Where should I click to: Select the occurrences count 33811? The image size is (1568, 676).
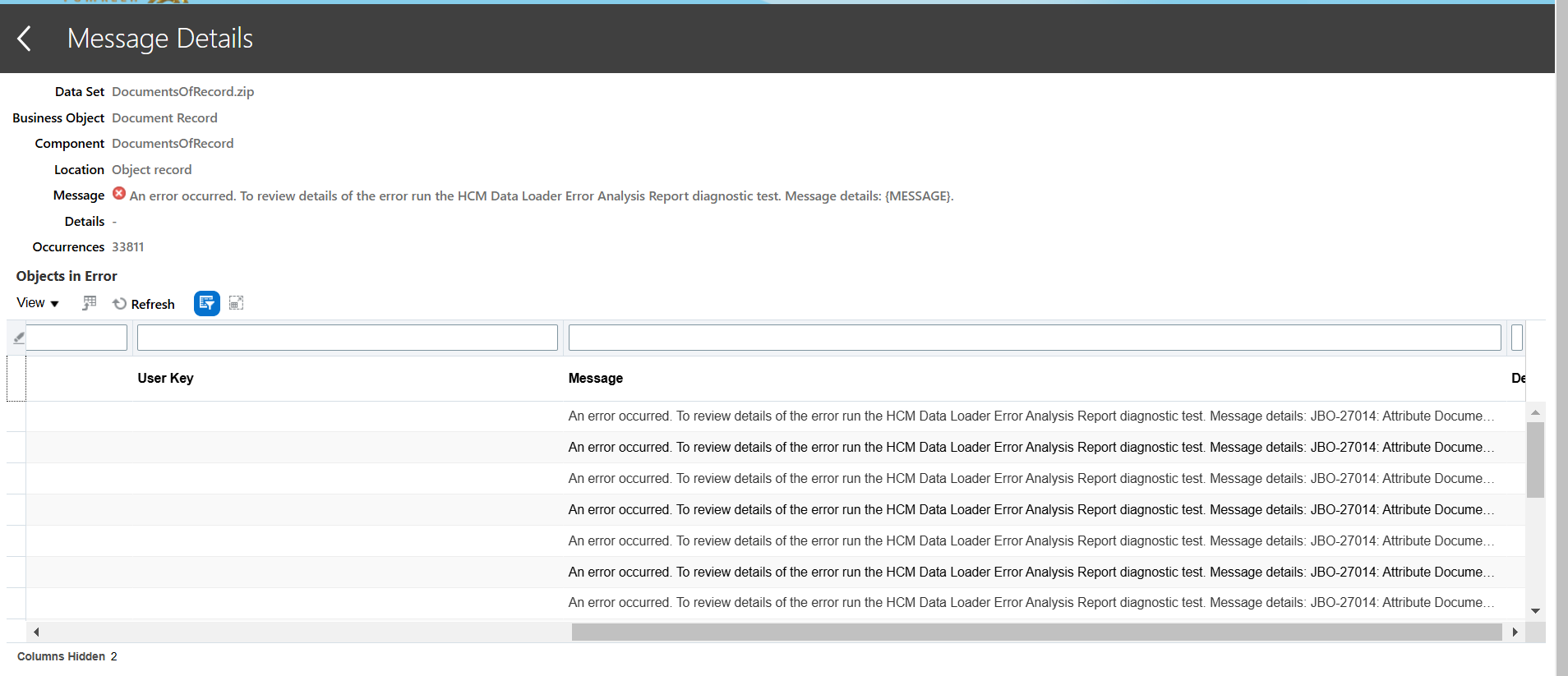[128, 247]
